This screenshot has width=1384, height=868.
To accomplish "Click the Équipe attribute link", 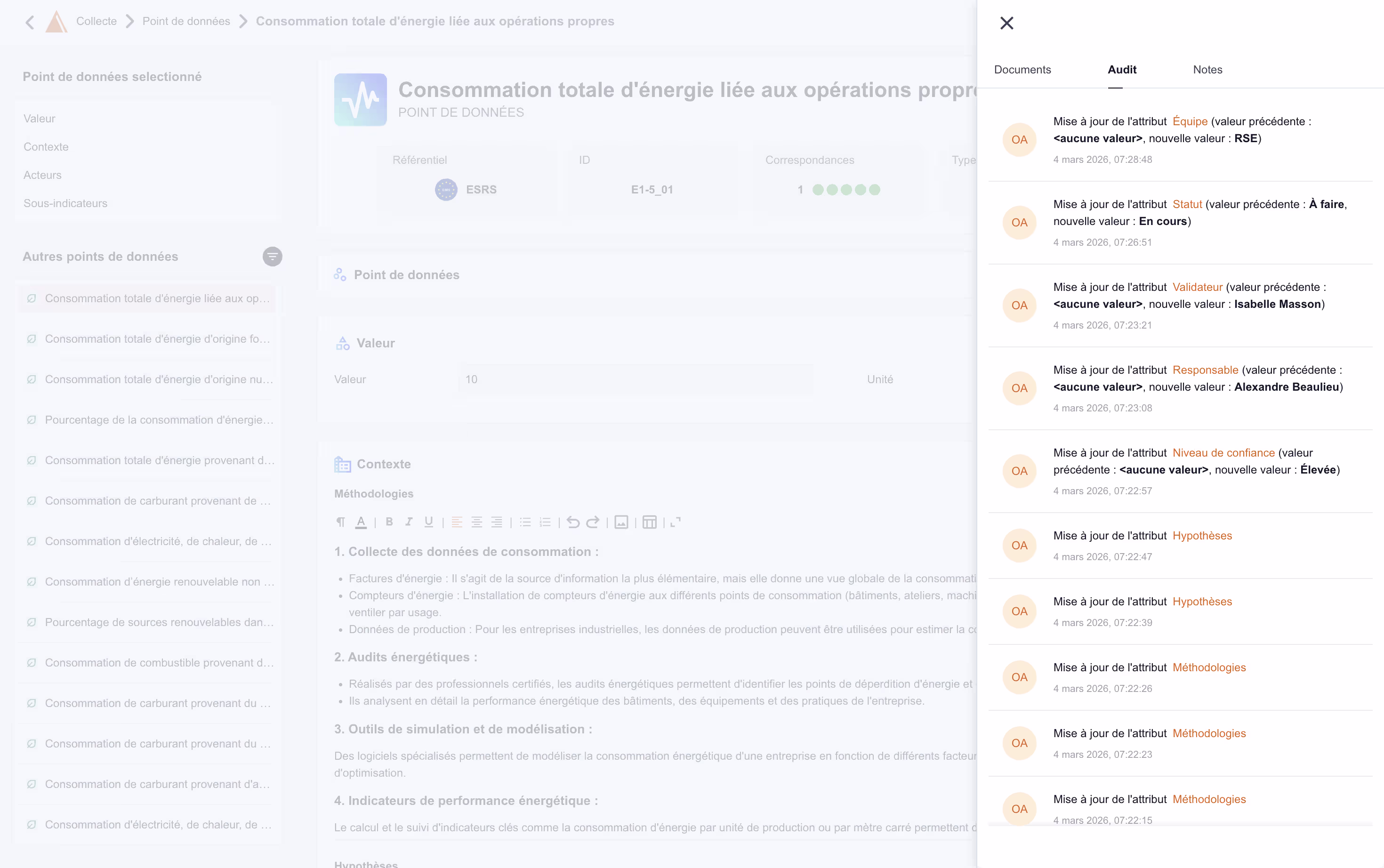I will [1190, 121].
